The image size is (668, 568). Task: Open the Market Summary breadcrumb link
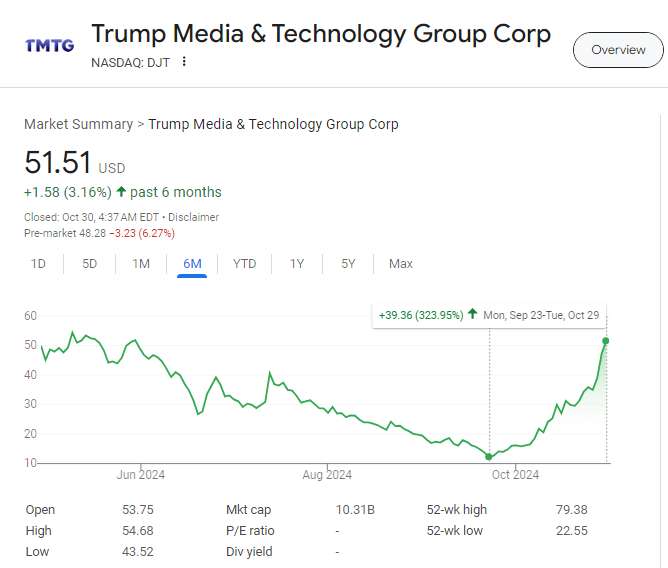pyautogui.click(x=78, y=124)
